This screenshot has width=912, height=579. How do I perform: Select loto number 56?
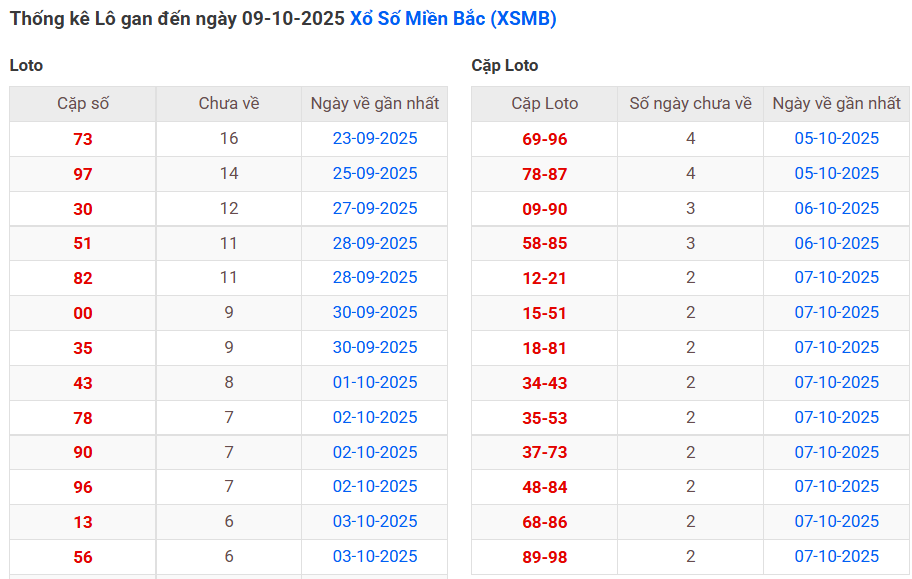83,557
